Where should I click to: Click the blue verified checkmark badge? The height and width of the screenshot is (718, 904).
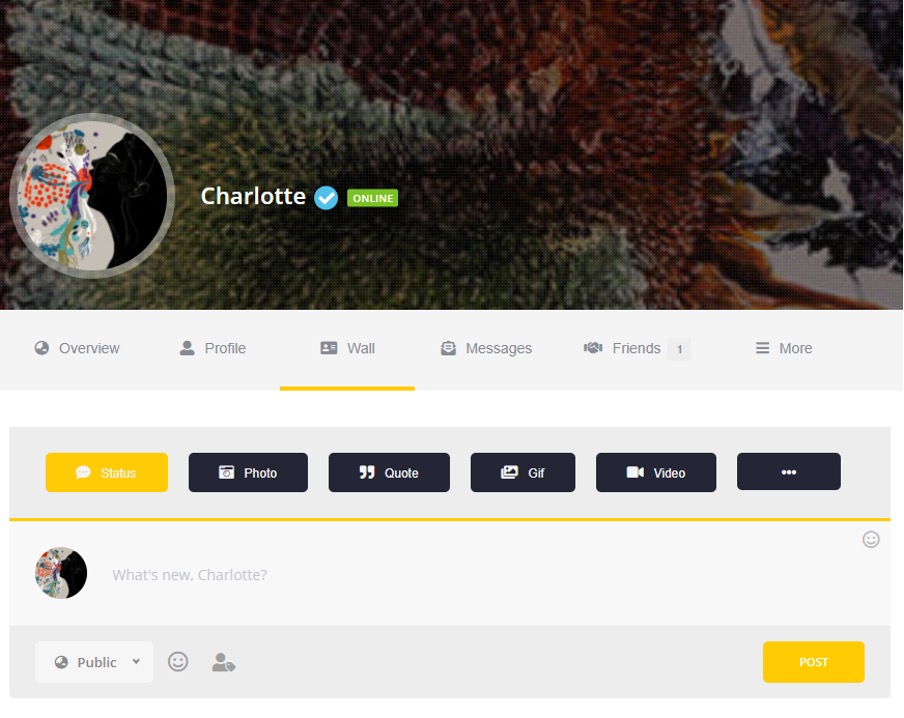(x=326, y=198)
